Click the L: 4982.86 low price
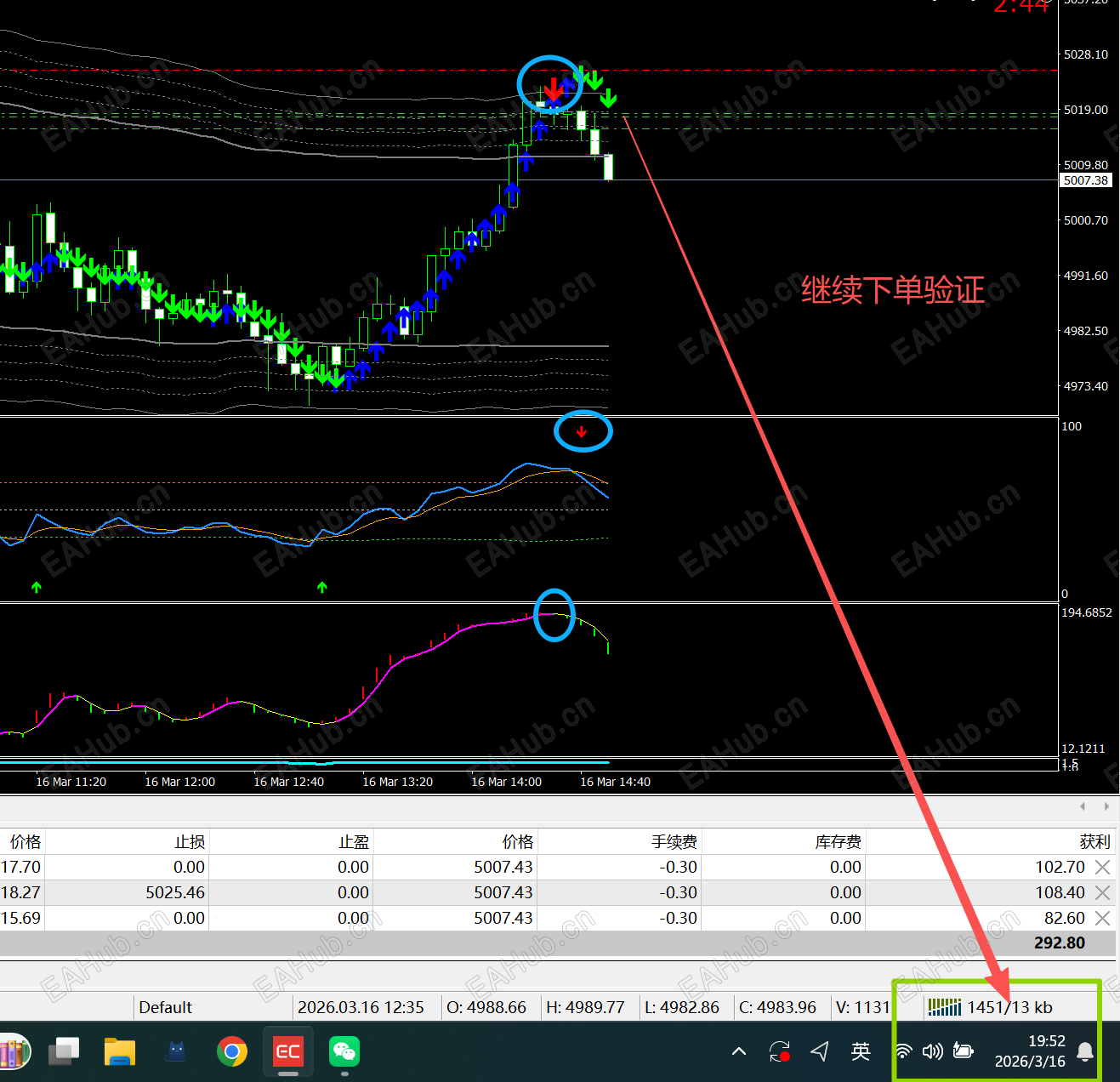Screen dimensions: 1120x1082 681,1007
